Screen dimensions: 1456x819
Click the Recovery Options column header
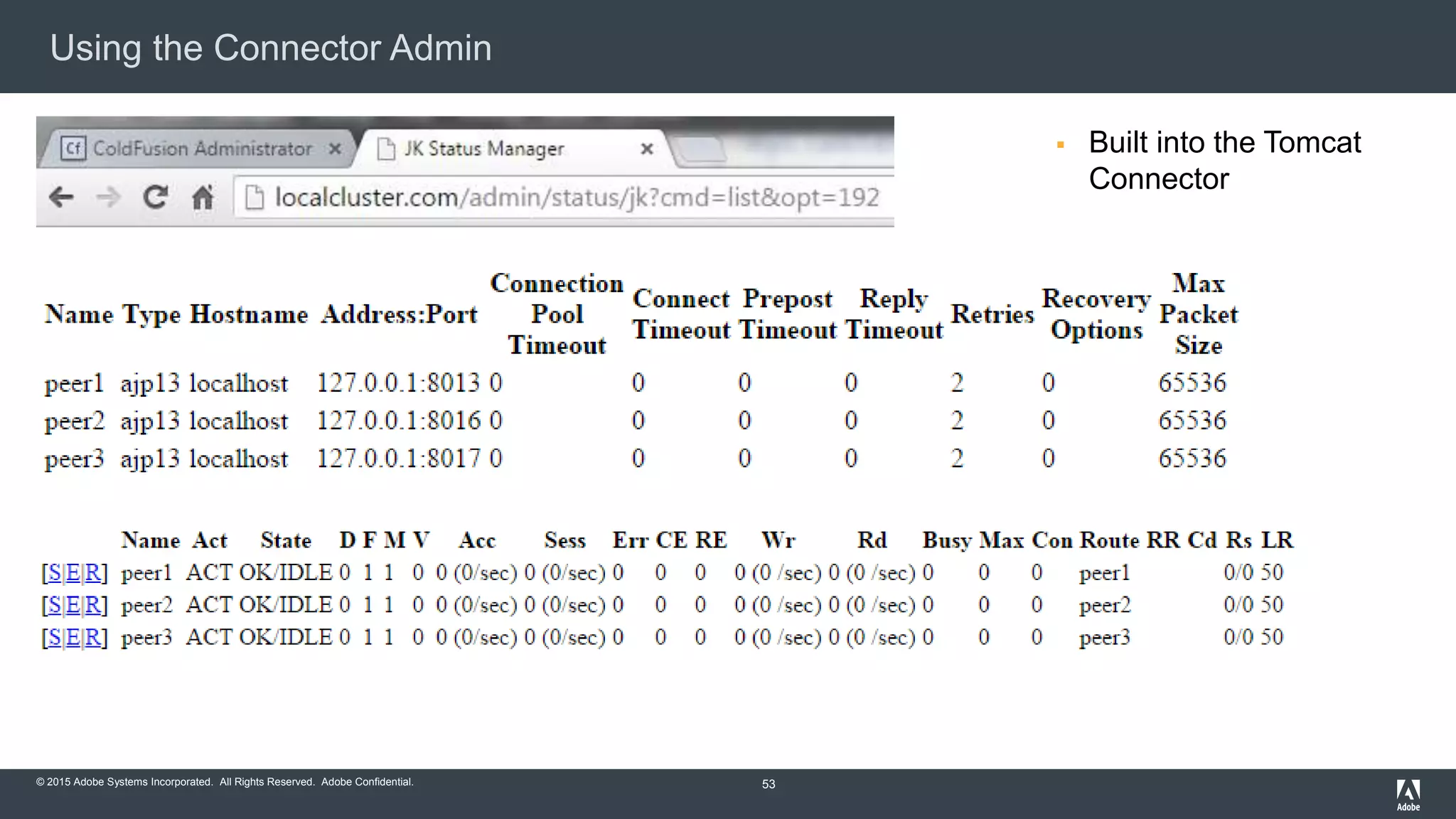(1096, 314)
